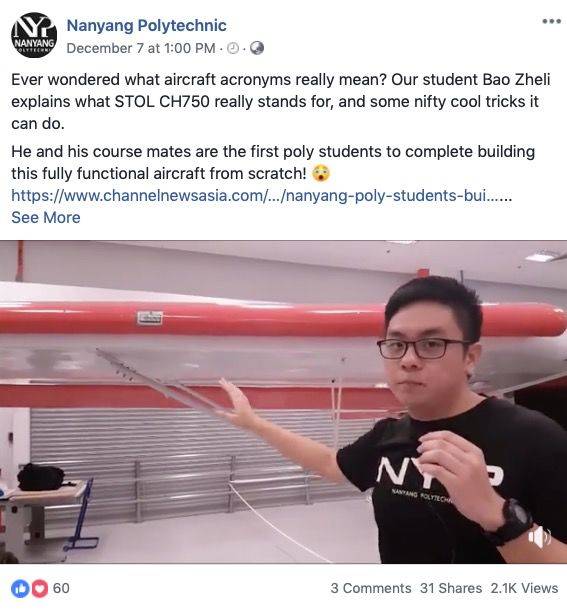Click the blue Like reaction icon
567x610 pixels.
(x=20, y=588)
